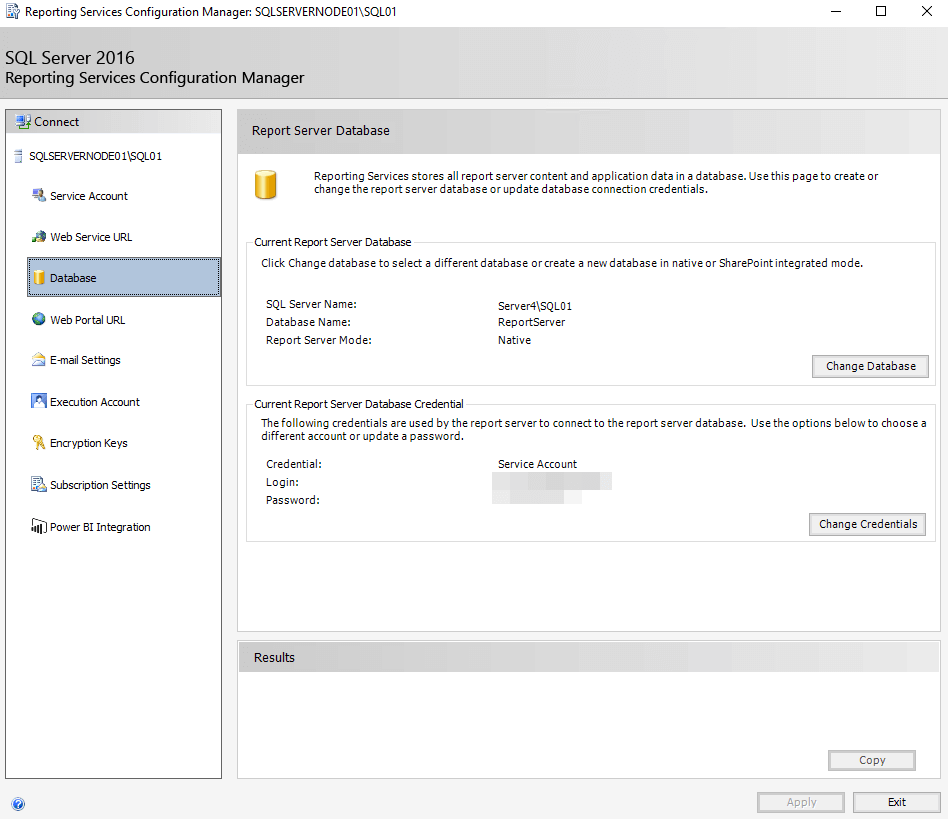
Task: Click the Web Portal URL globe icon
Action: click(39, 319)
